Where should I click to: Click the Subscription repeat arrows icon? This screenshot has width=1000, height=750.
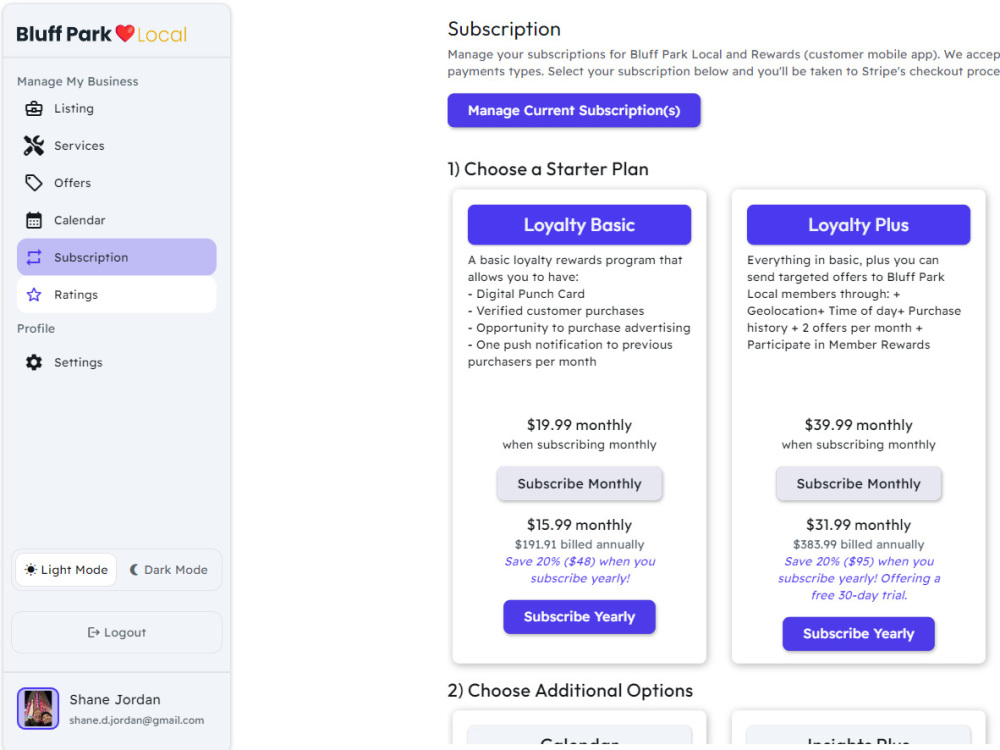coord(34,257)
